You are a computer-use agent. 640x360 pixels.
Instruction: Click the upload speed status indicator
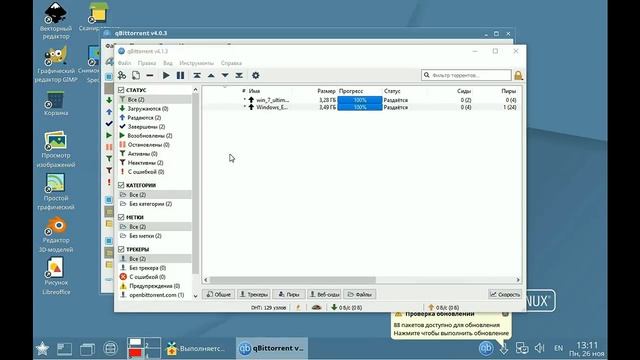[x=443, y=307]
